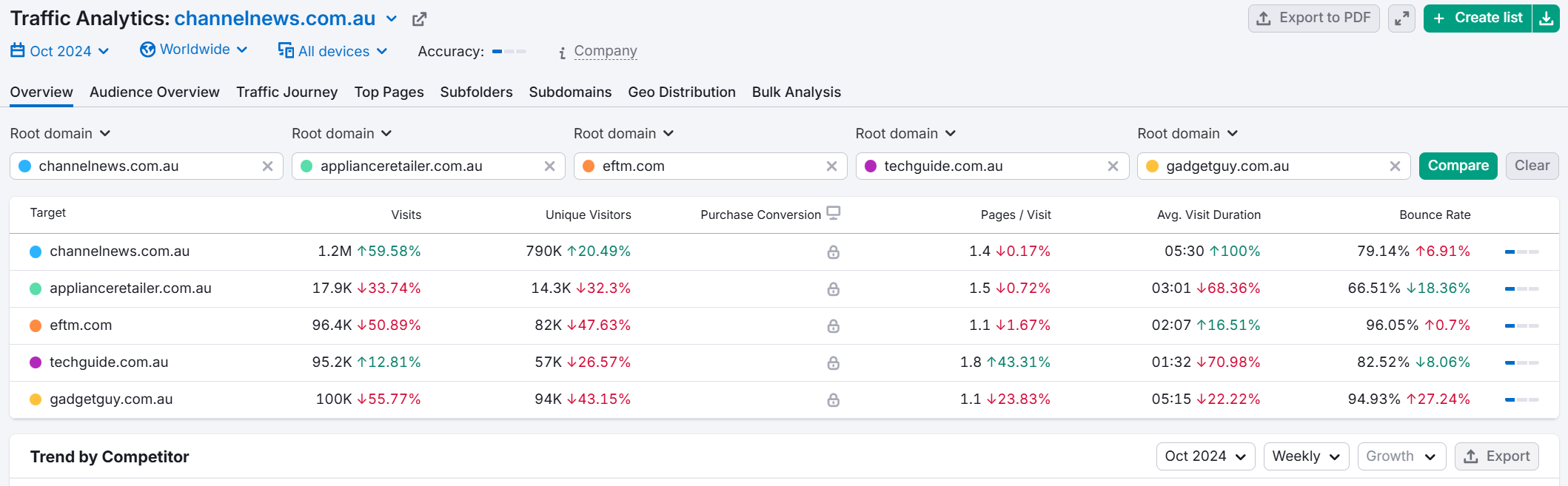The image size is (1568, 486).
Task: Open channelnews.com.au in external link icon
Action: 419,19
